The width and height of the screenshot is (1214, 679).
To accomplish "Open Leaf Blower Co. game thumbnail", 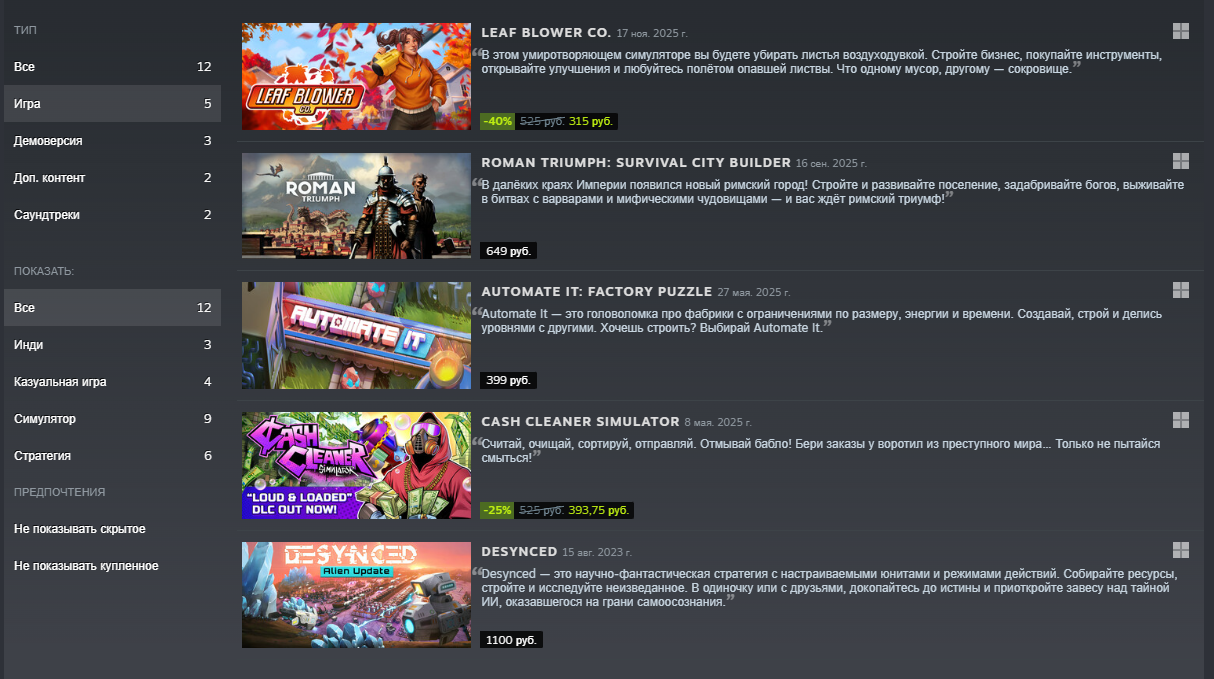I will point(356,76).
